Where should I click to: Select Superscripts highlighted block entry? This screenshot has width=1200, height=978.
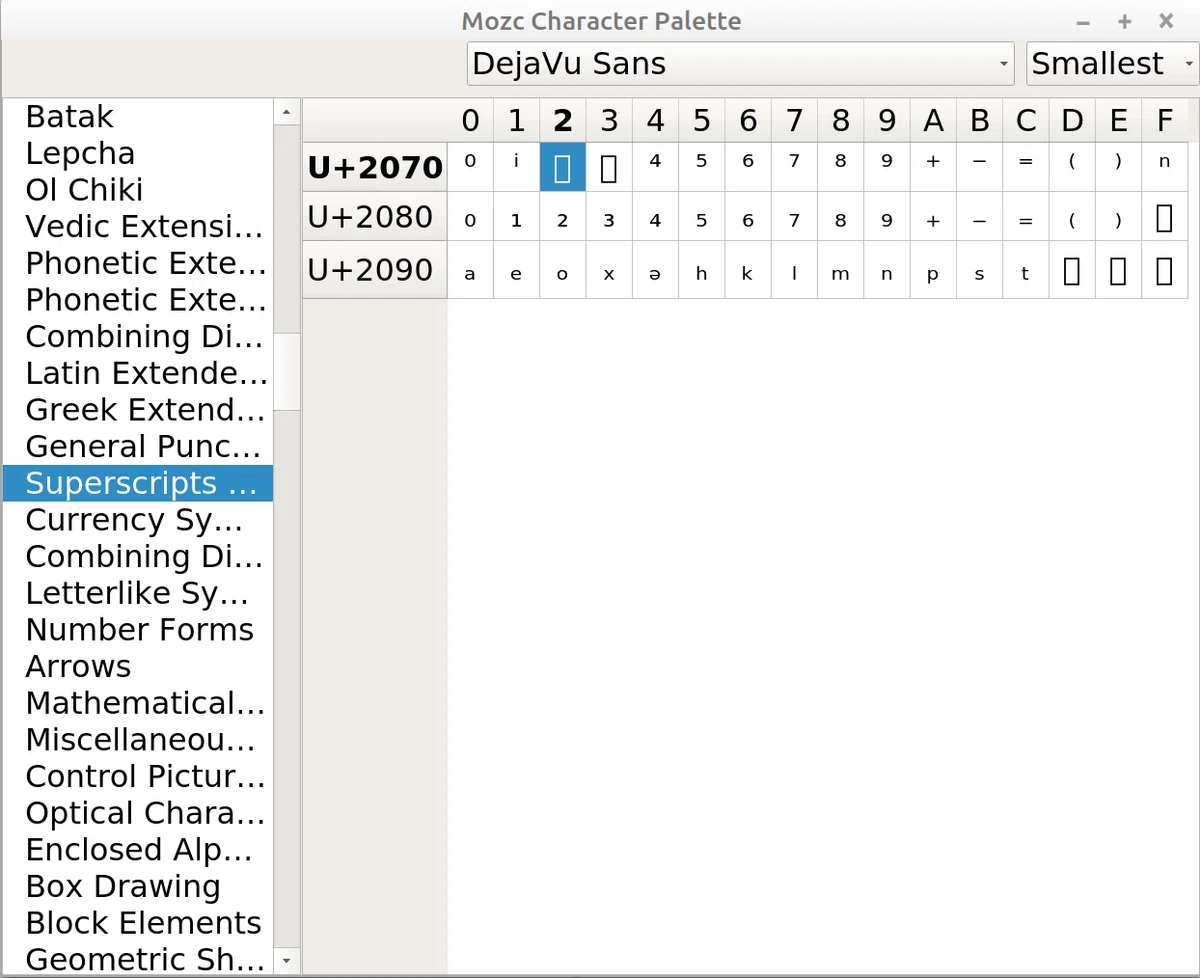(x=138, y=483)
